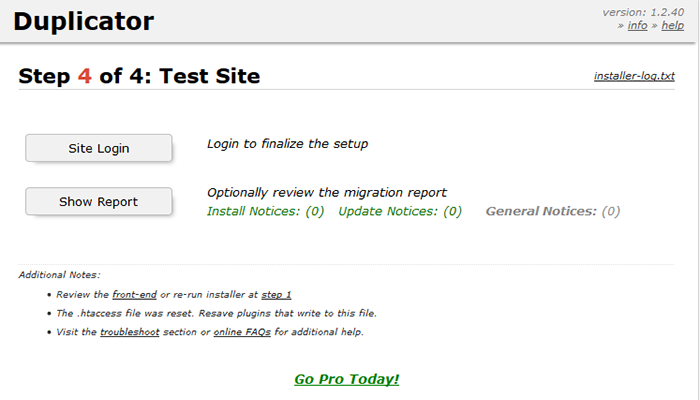Image resolution: width=700 pixels, height=400 pixels.
Task: Re-run installer via step 1 link
Action: tap(276, 295)
